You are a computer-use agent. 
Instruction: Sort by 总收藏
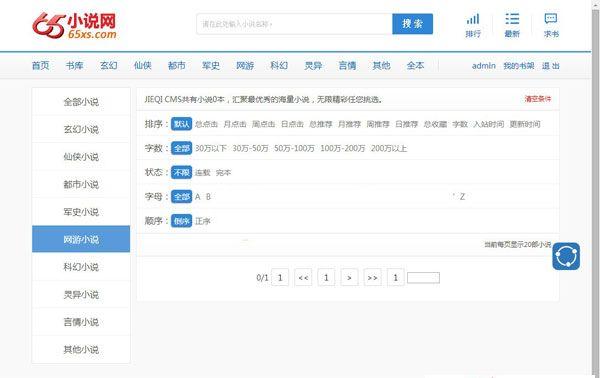pos(435,124)
